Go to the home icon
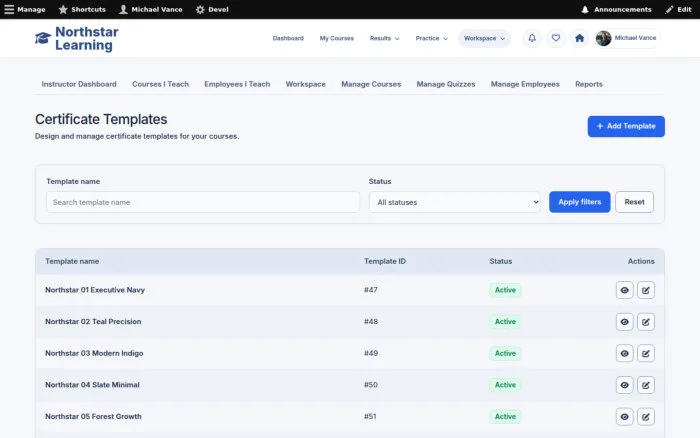The height and width of the screenshot is (438, 700). 579,38
